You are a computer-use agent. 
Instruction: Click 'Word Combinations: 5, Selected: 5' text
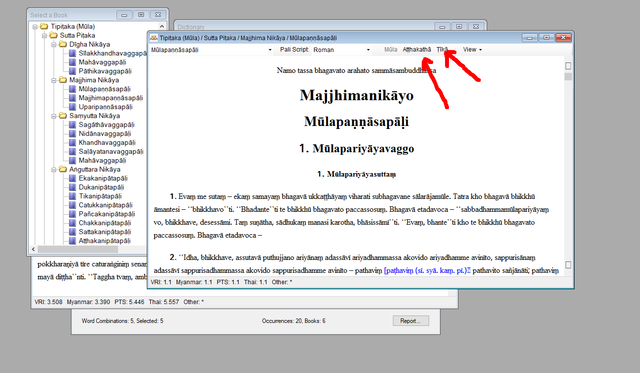coord(122,321)
